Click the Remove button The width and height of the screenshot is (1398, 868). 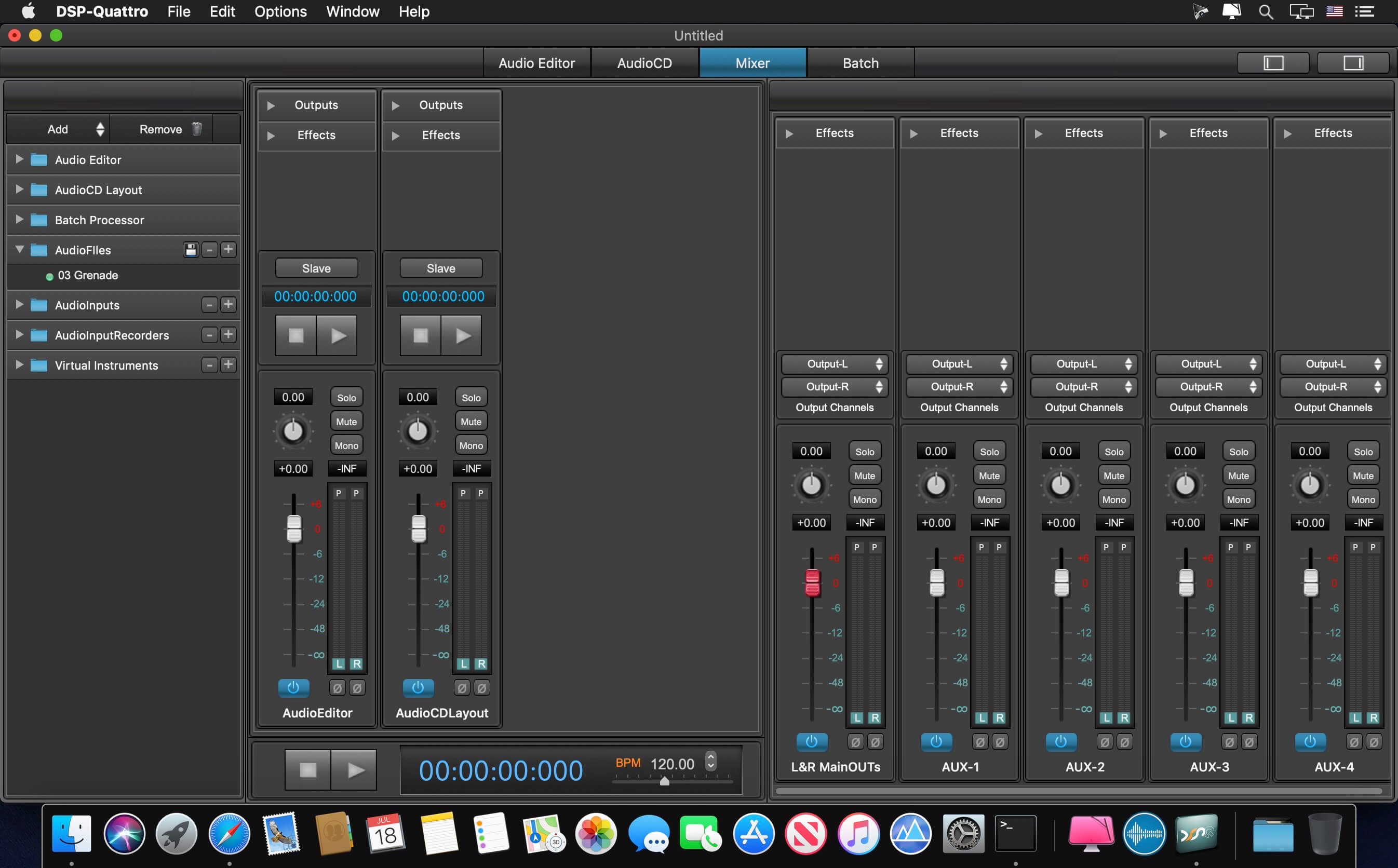[x=161, y=129]
